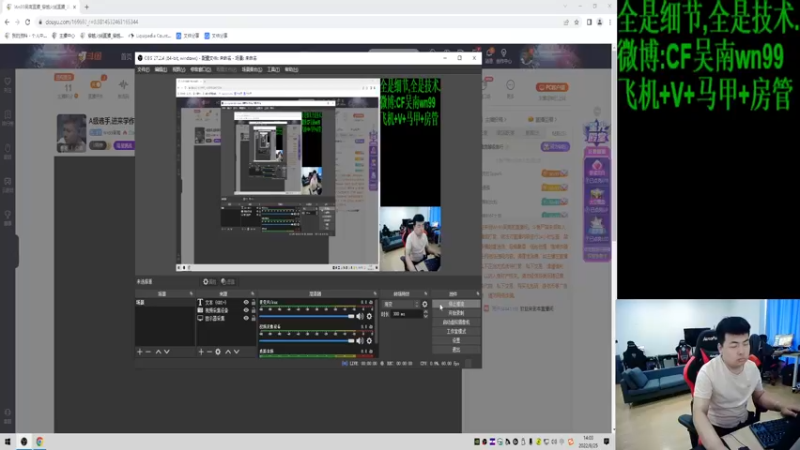Select scene transition type dropdown
This screenshot has width=800, height=450.
click(x=401, y=304)
